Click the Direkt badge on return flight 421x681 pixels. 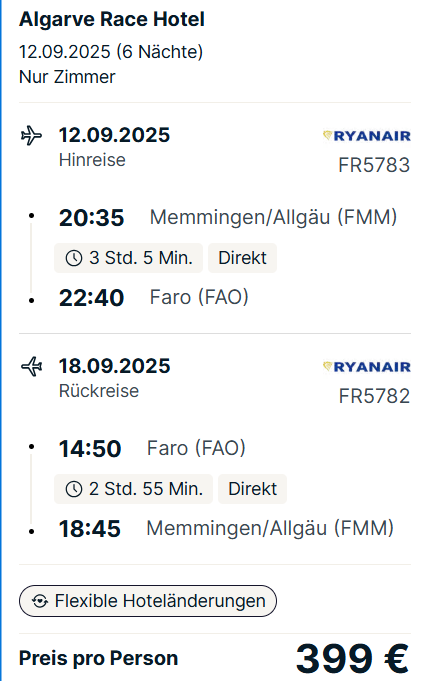[x=252, y=489]
